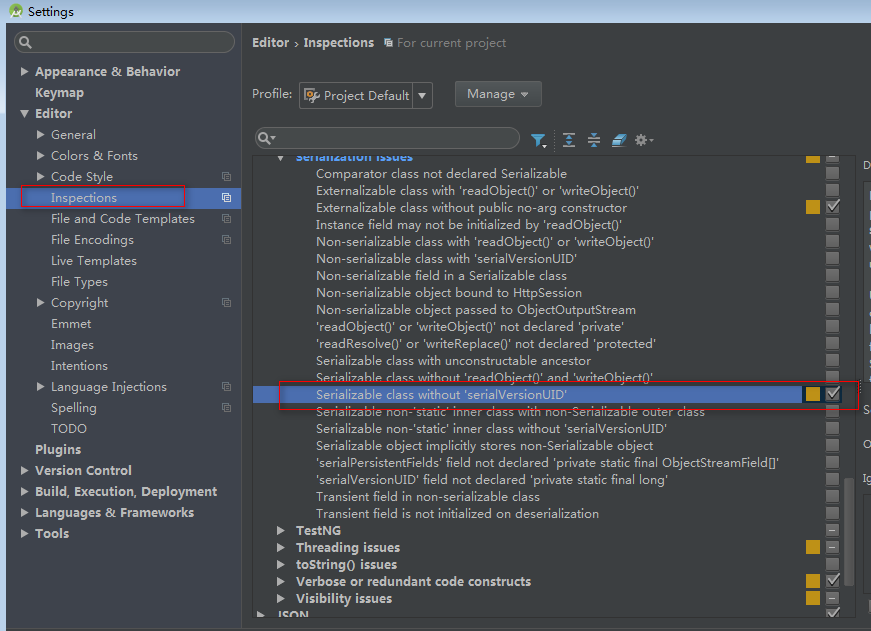Expand Colors & Fonts subsection arrow
Image resolution: width=871 pixels, height=631 pixels.
click(40, 156)
